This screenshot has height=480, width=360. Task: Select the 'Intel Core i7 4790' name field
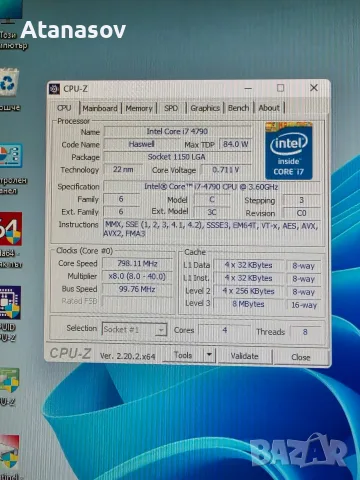(177, 131)
